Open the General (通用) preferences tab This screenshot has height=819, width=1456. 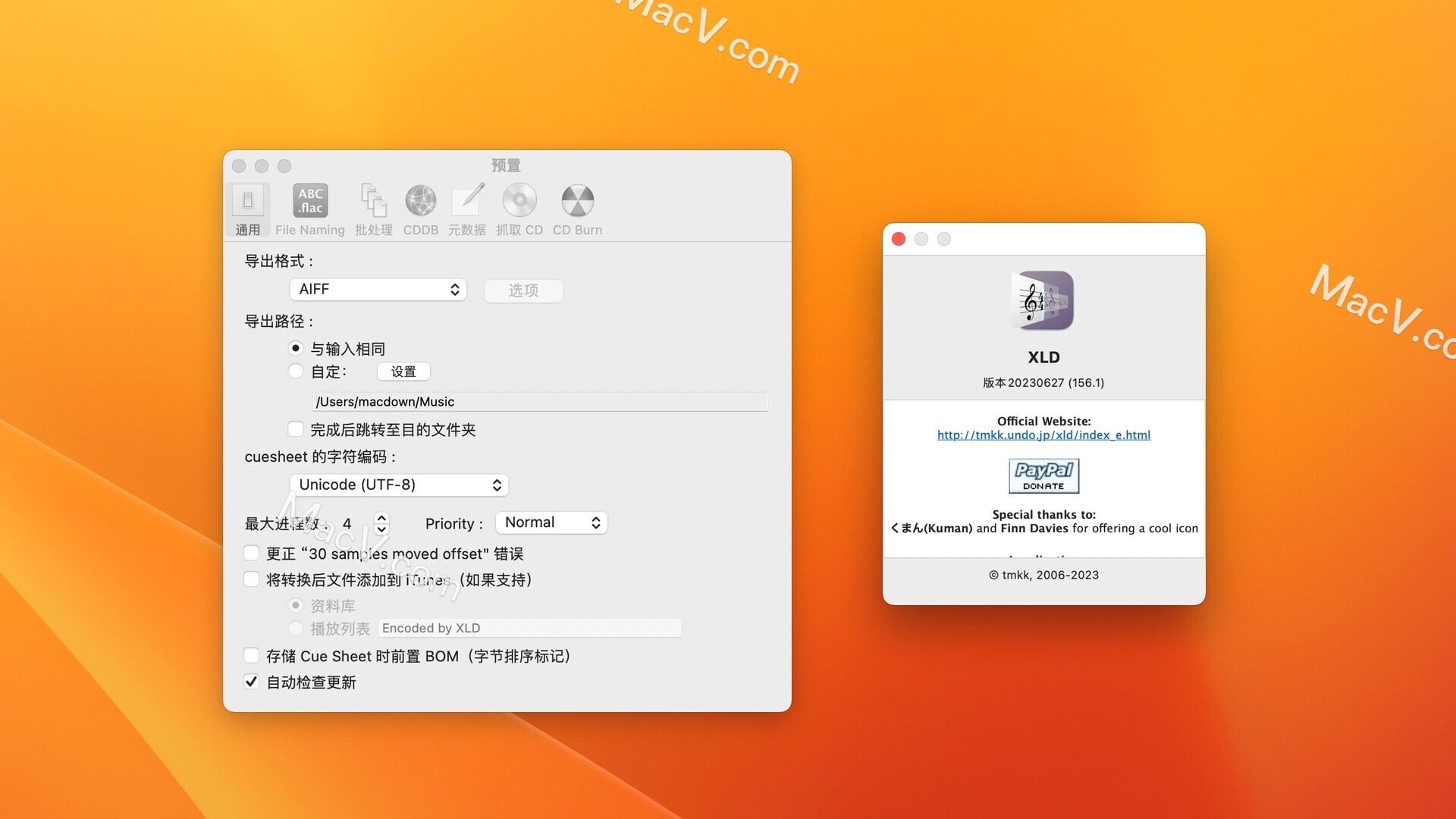[247, 210]
